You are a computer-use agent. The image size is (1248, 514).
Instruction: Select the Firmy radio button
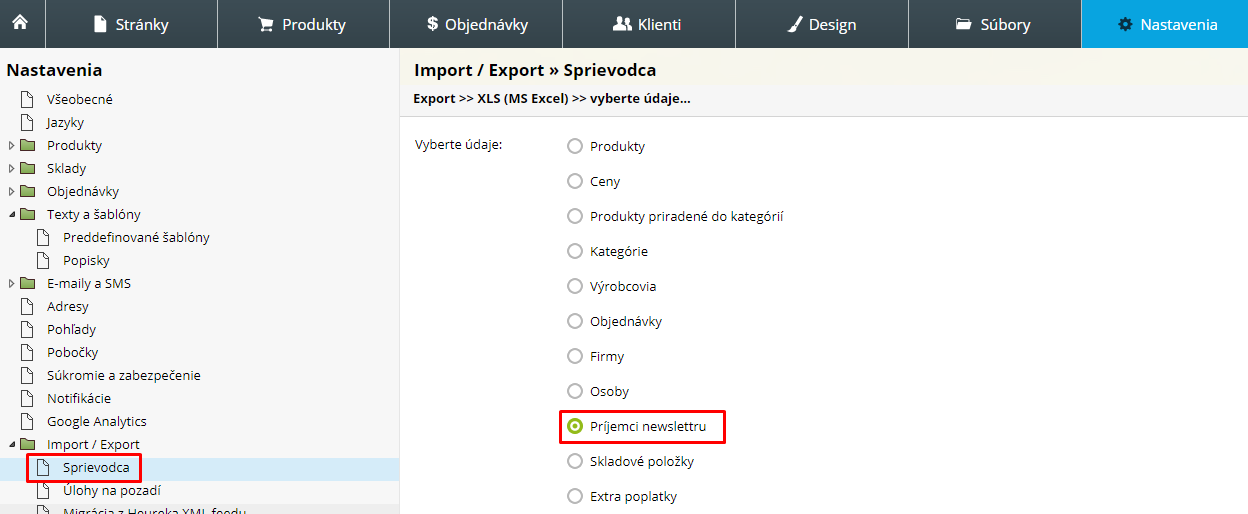point(575,356)
